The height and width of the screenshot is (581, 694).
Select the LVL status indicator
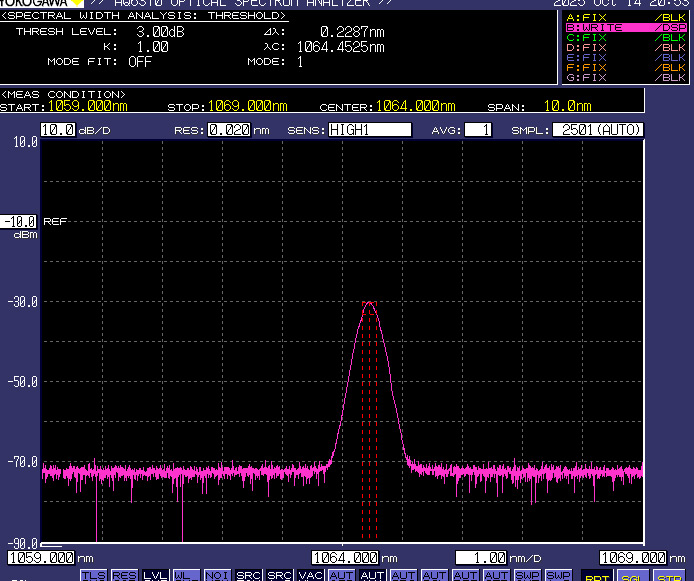point(155,575)
